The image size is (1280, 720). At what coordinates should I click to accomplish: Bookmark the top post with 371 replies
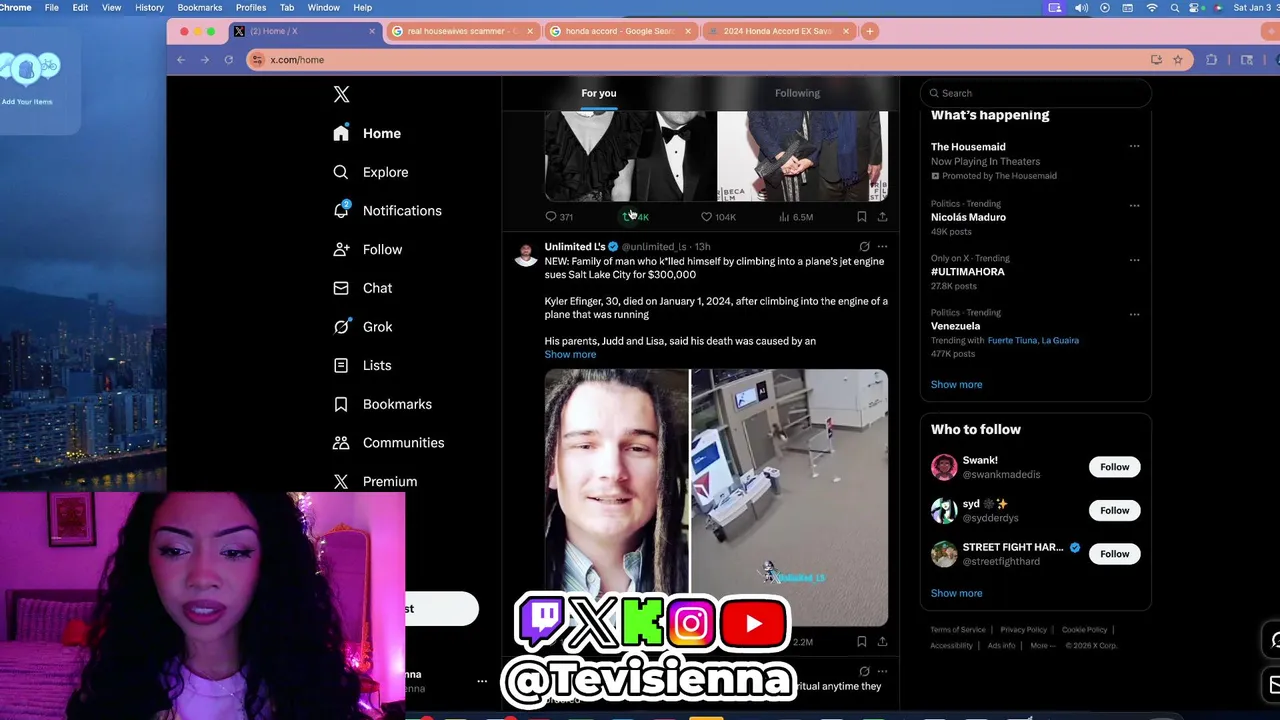861,217
